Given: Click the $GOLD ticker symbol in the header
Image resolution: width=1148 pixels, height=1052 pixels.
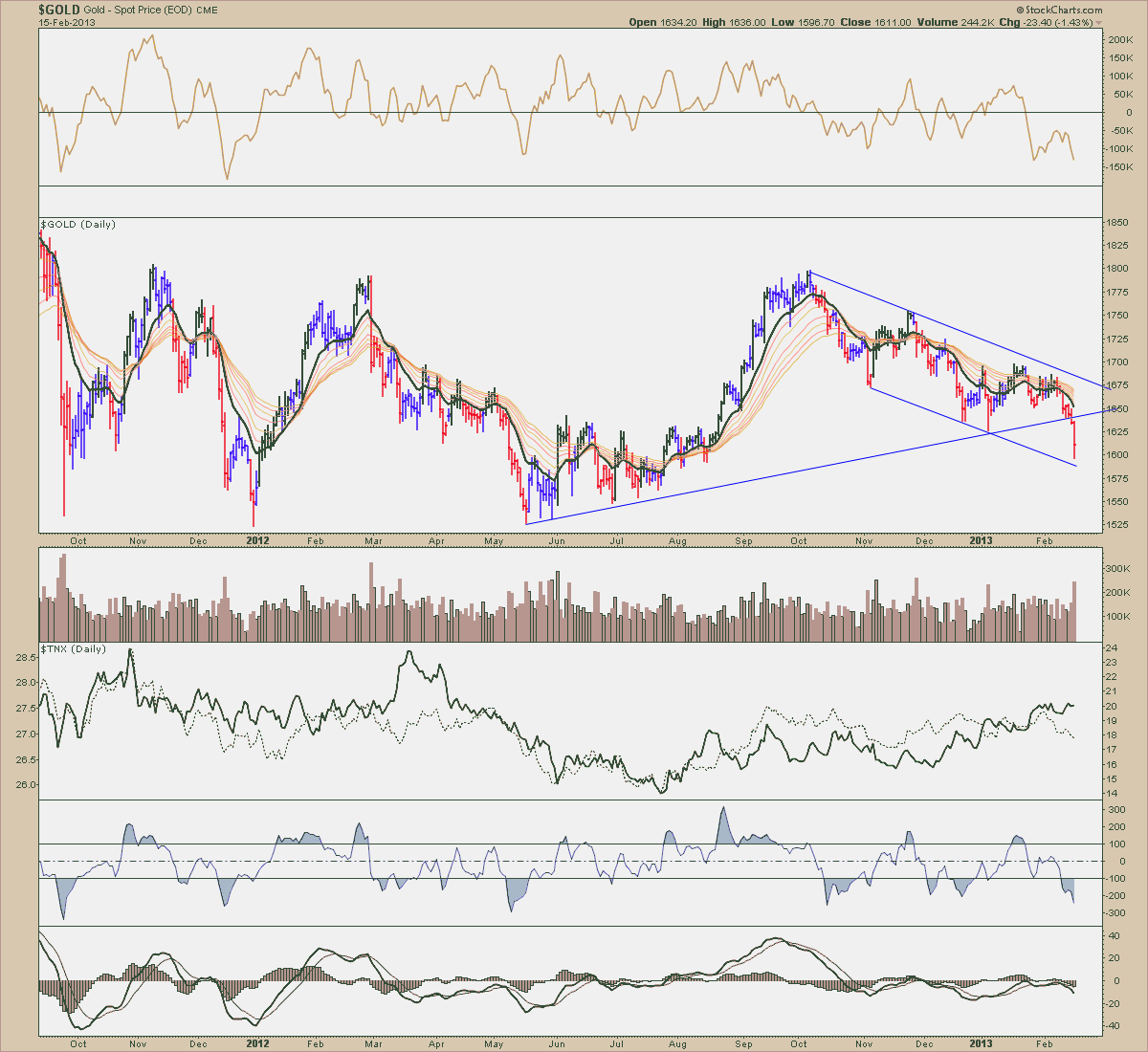Looking at the screenshot, I should pos(59,10).
